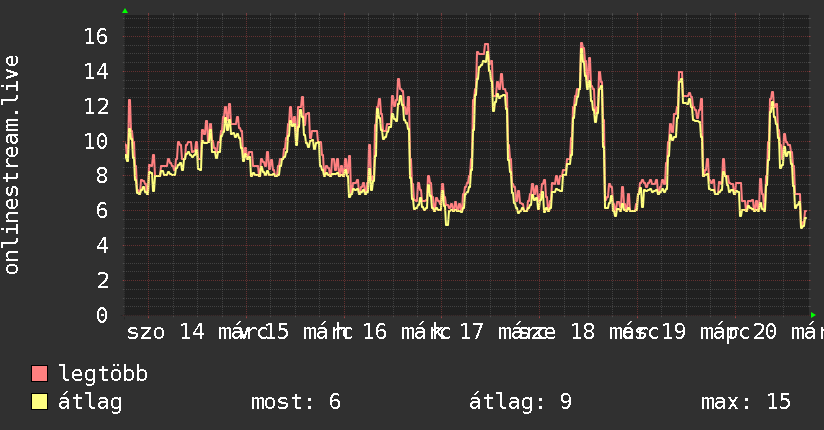Viewport: 824px width, 430px height.
Task: Click the 'max: 15' statistic
Action: pyautogui.click(x=746, y=402)
